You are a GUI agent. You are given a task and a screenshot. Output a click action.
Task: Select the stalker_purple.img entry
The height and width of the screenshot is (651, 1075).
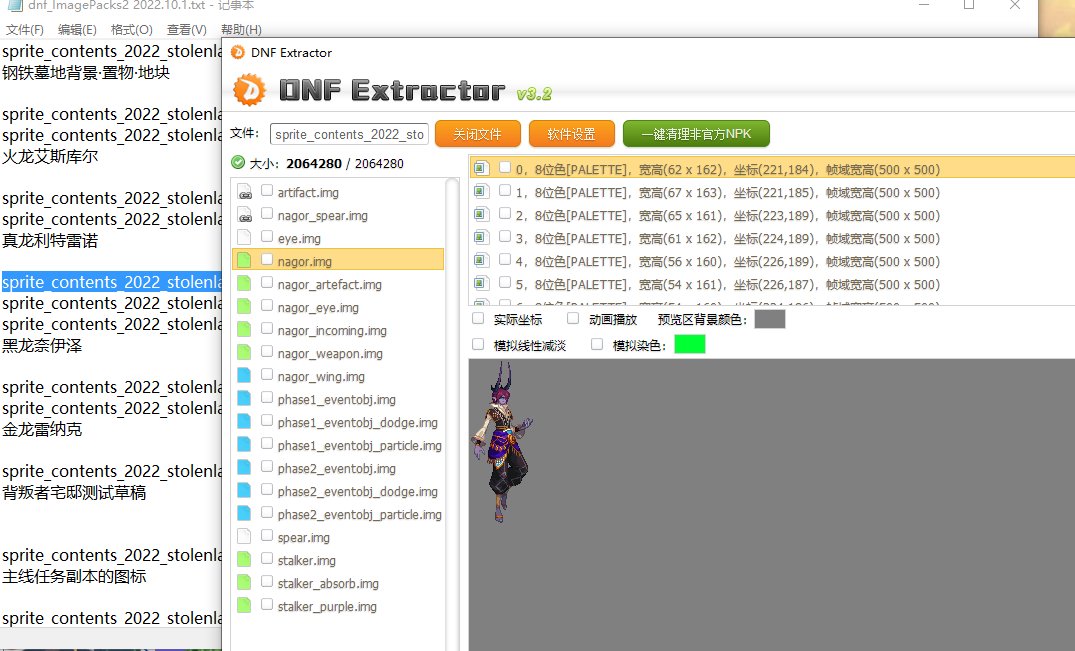tap(327, 606)
